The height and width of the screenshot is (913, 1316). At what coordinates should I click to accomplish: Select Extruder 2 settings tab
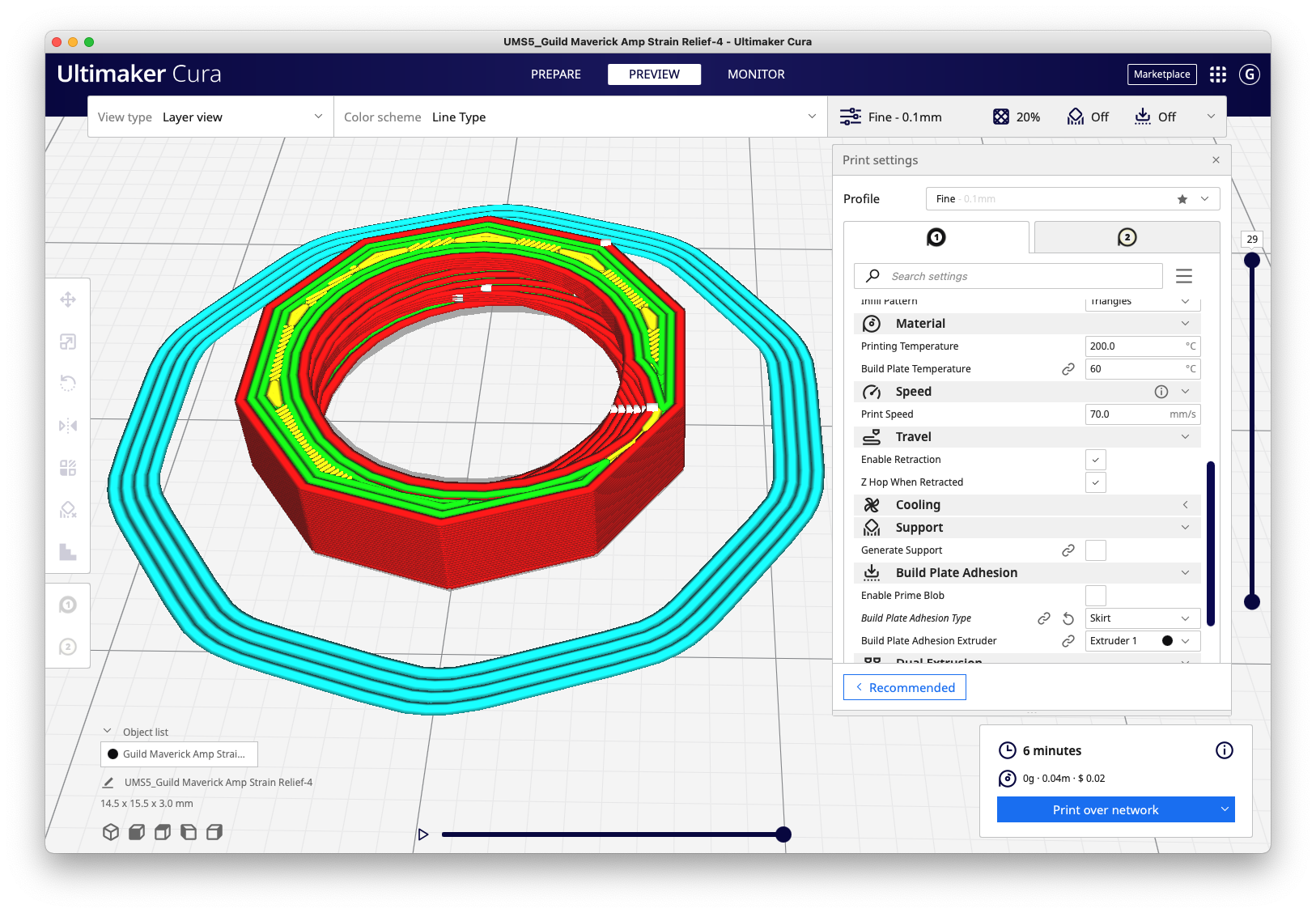tap(1127, 237)
